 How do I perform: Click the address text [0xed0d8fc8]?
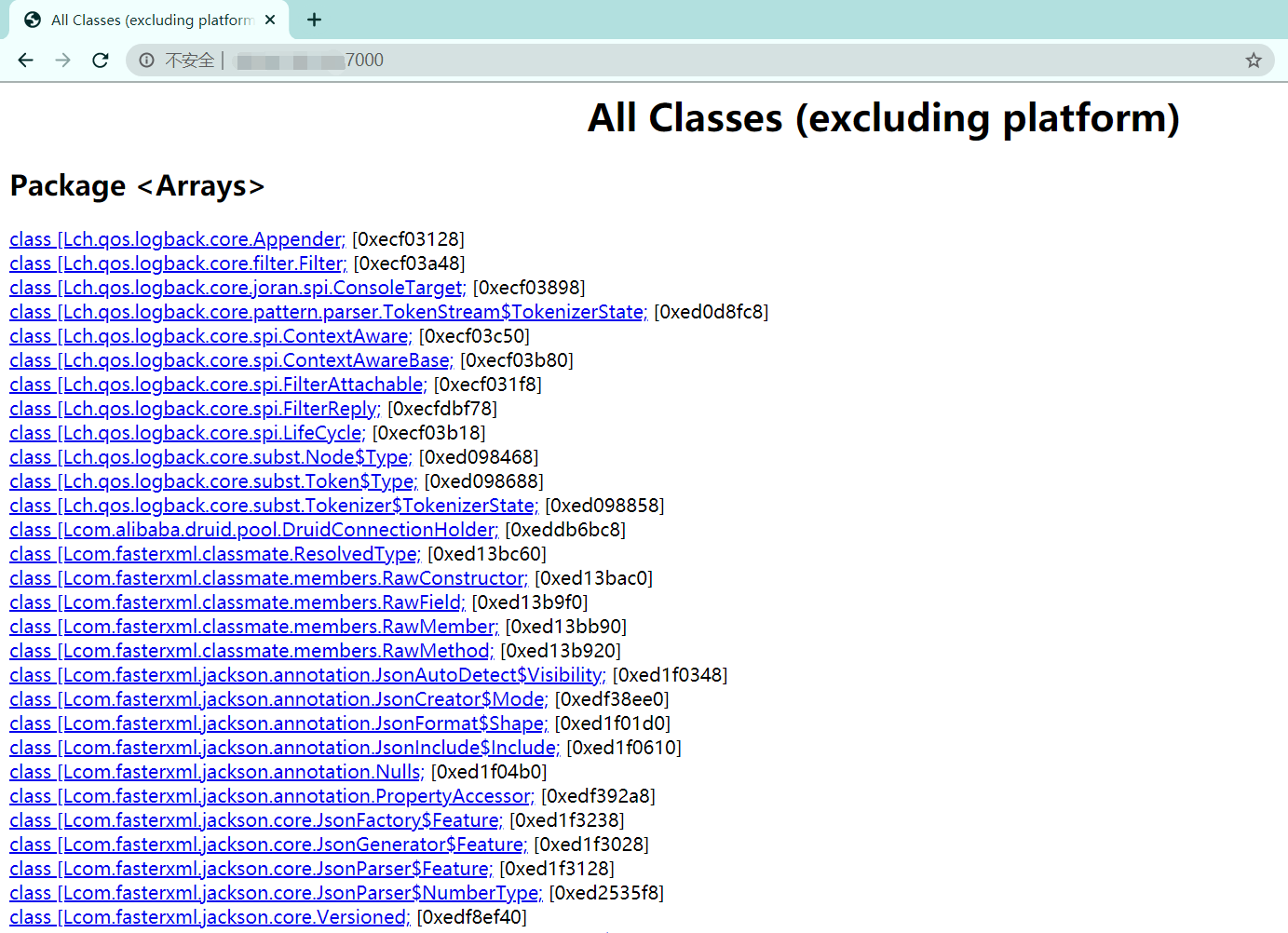click(712, 312)
